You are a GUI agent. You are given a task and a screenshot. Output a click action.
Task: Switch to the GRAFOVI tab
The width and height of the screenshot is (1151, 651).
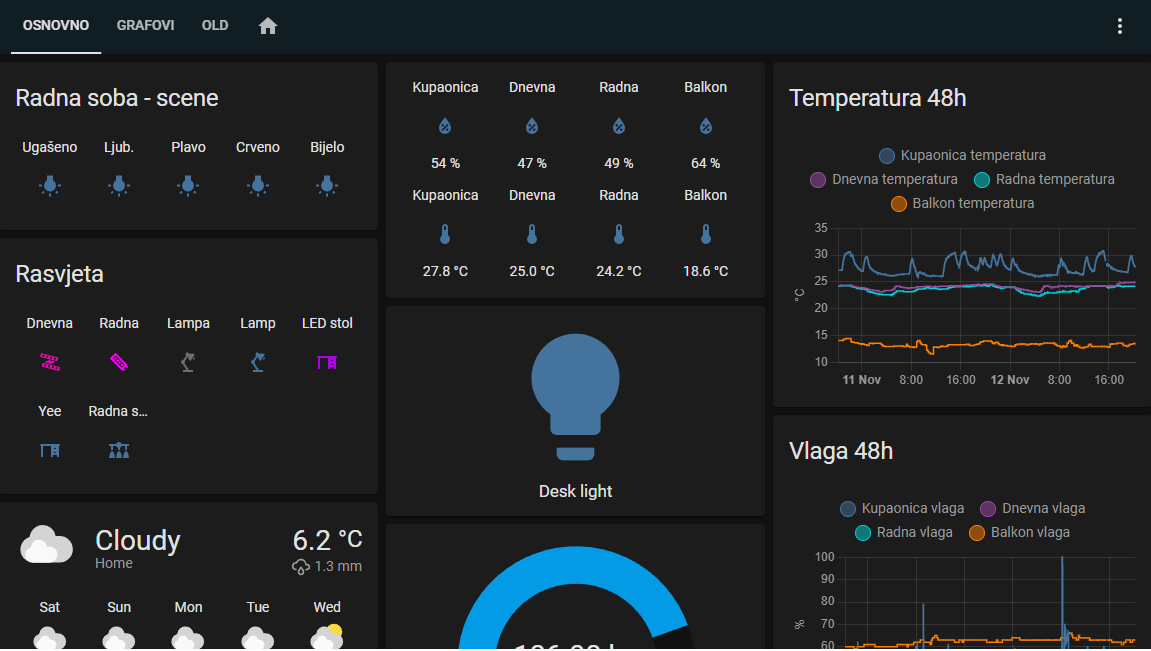click(x=145, y=26)
